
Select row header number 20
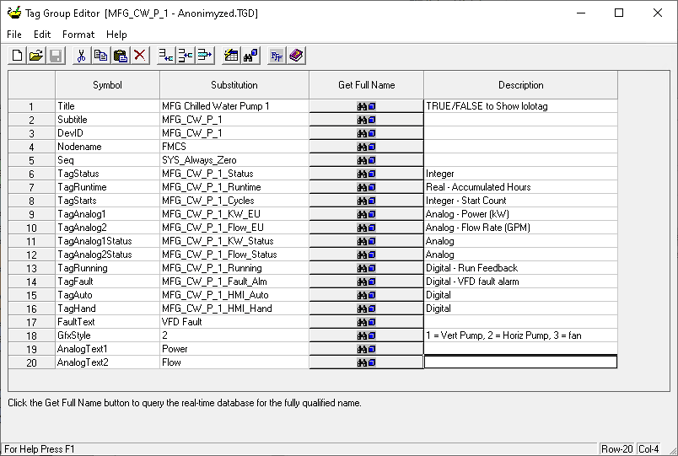tap(32, 363)
